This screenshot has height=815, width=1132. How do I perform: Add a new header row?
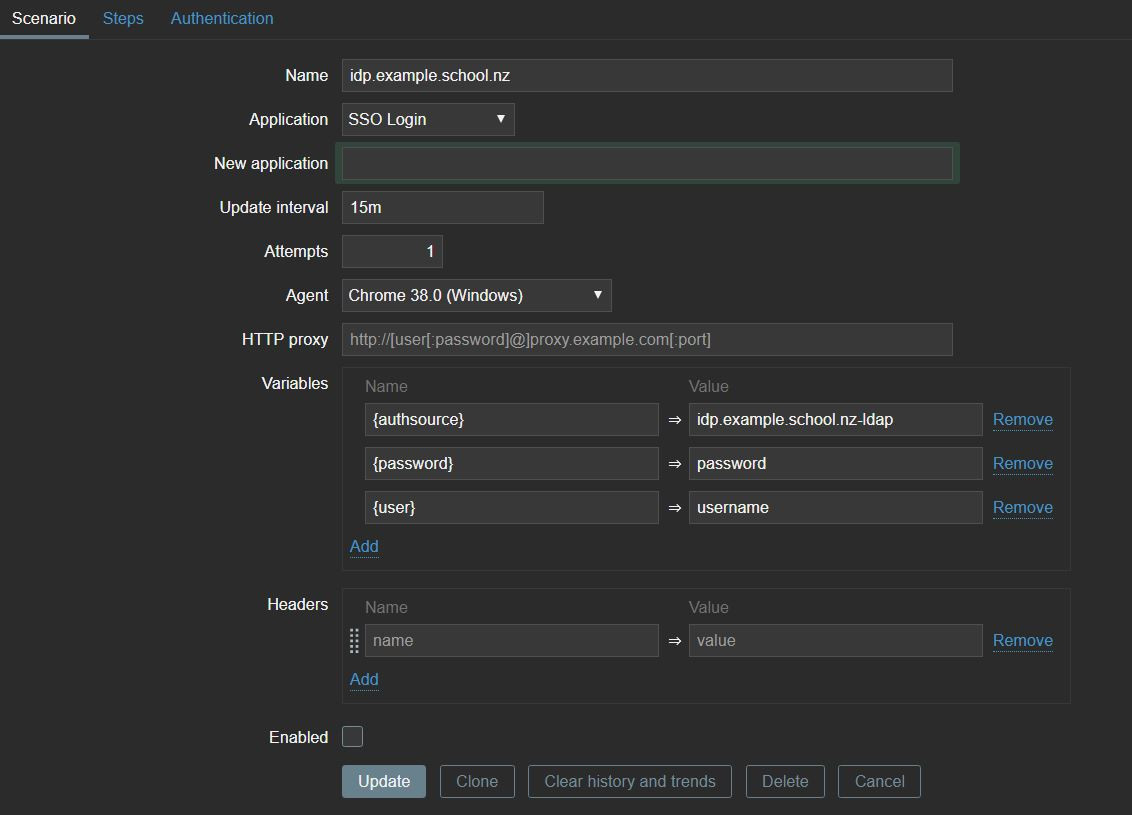click(x=364, y=679)
